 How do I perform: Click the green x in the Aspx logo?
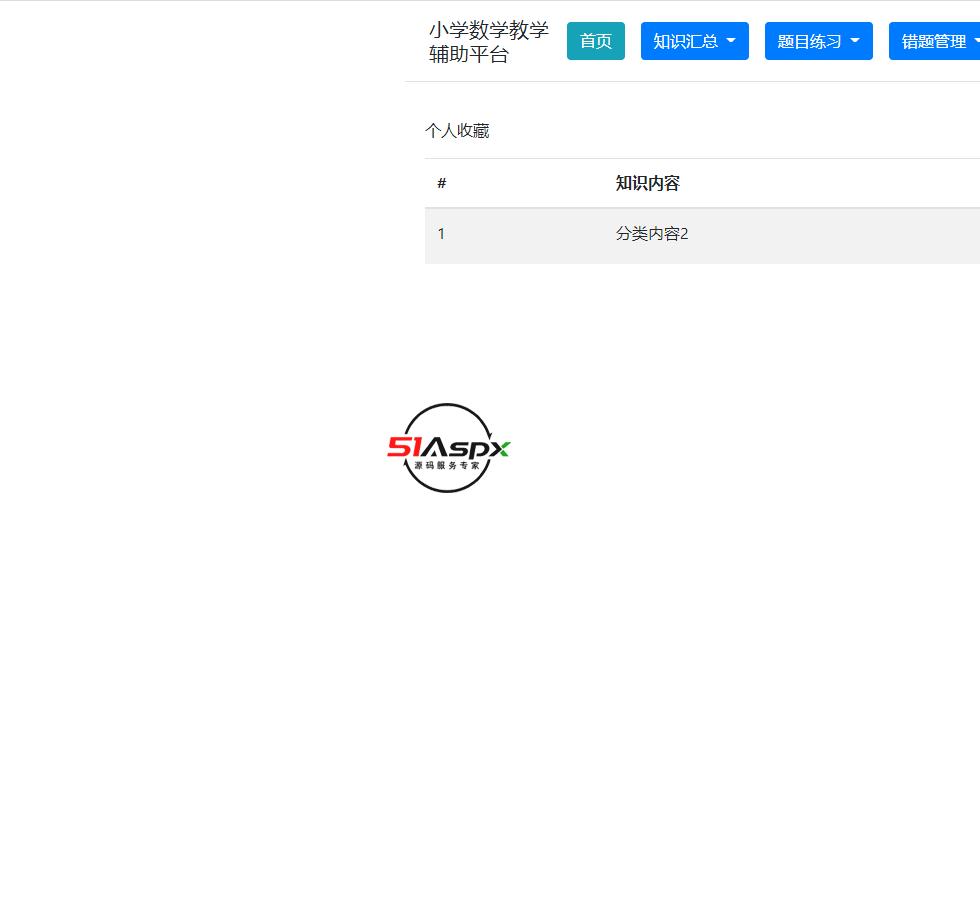[503, 449]
